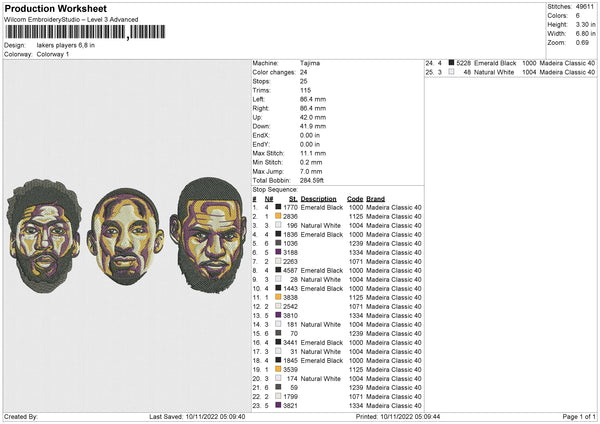The height and width of the screenshot is (424, 600).
Task: Select the embroidered face with curly hair
Action: (44, 236)
